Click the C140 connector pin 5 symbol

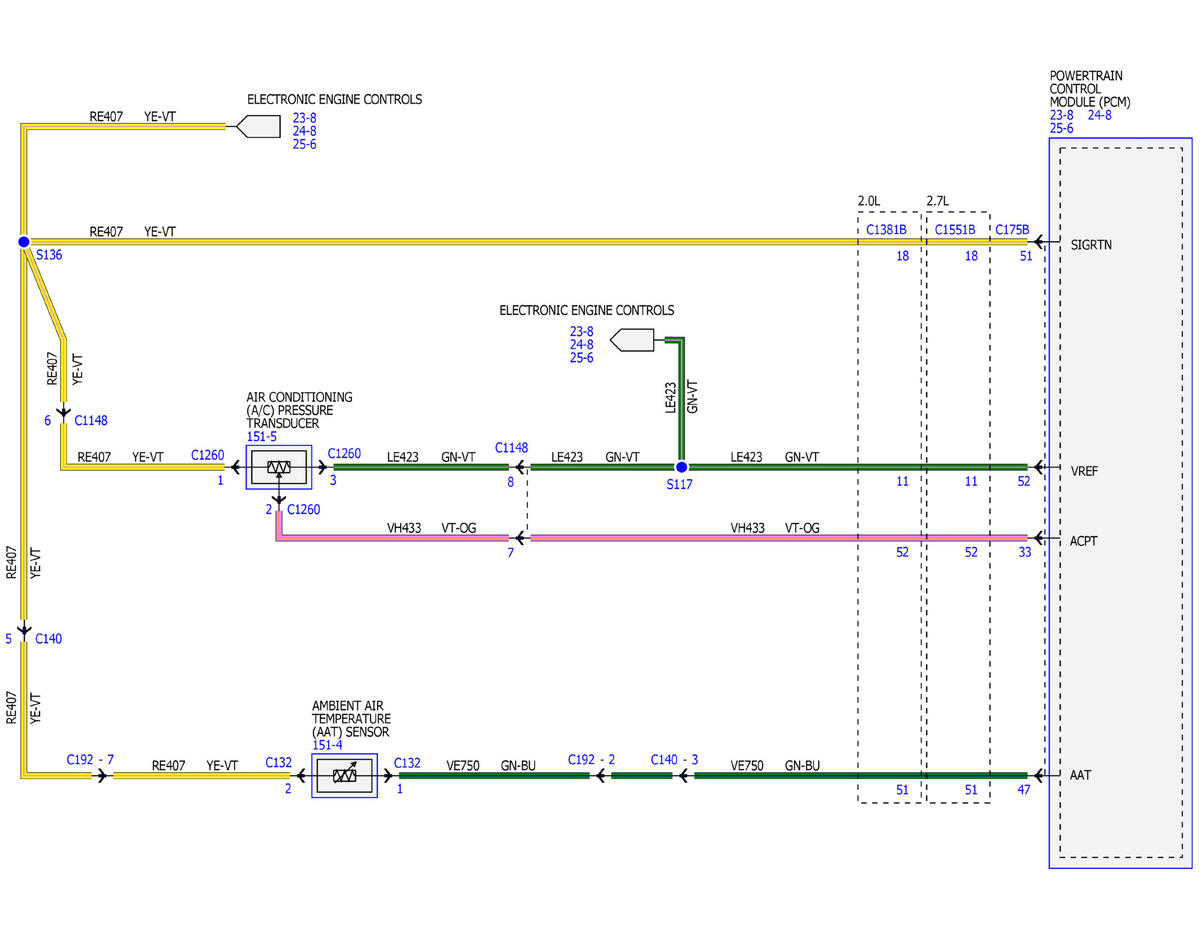[x=23, y=630]
